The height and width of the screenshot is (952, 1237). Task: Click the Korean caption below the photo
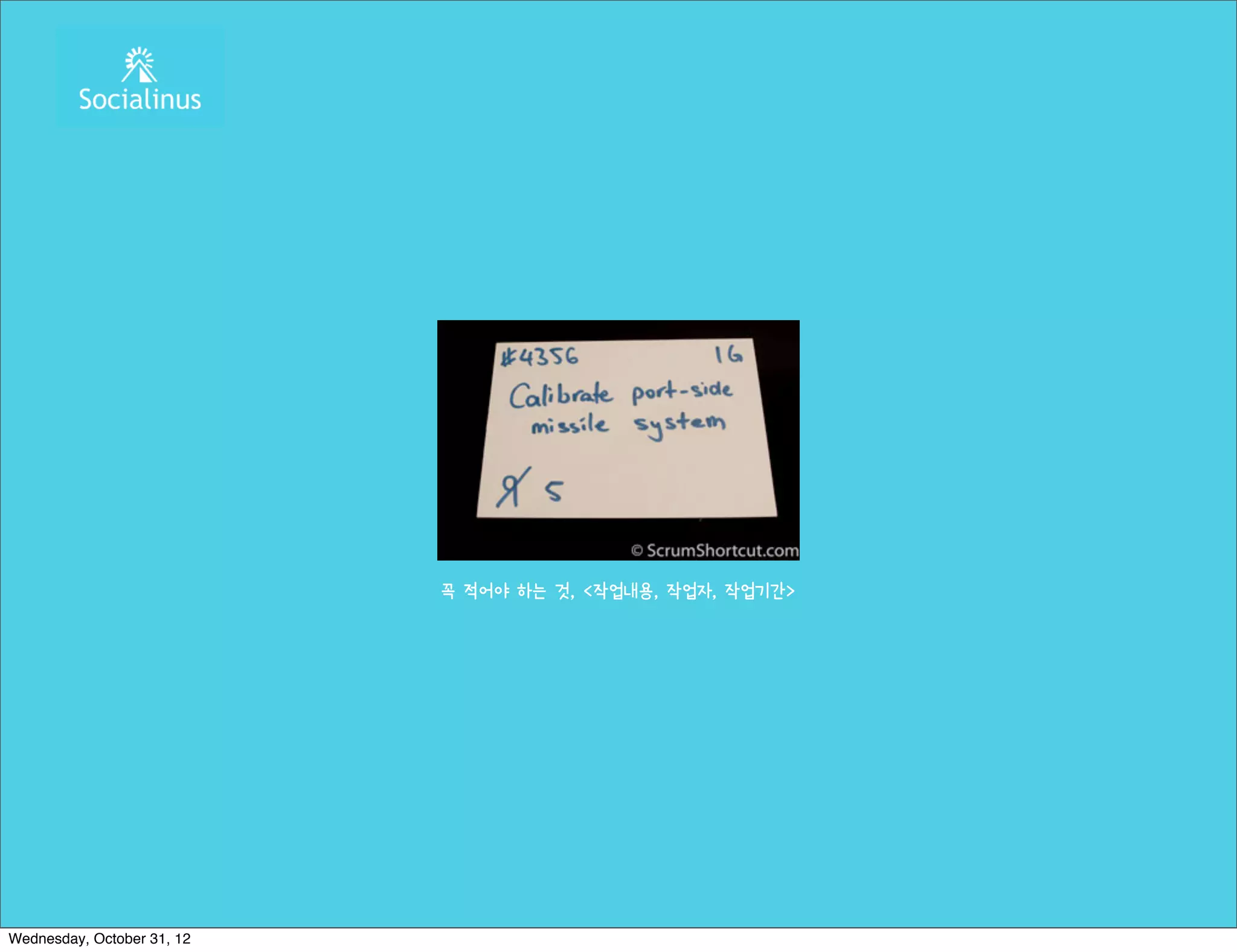(x=618, y=590)
